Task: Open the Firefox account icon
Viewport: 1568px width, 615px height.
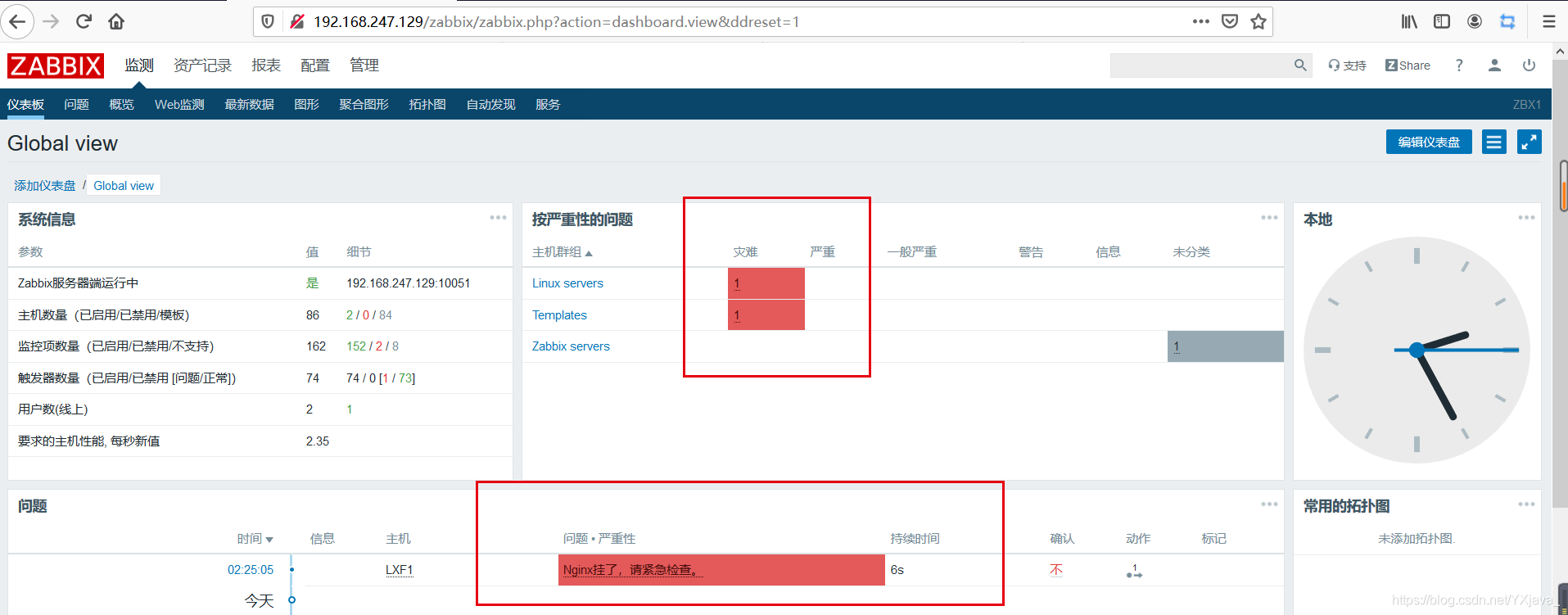Action: click(x=1475, y=21)
